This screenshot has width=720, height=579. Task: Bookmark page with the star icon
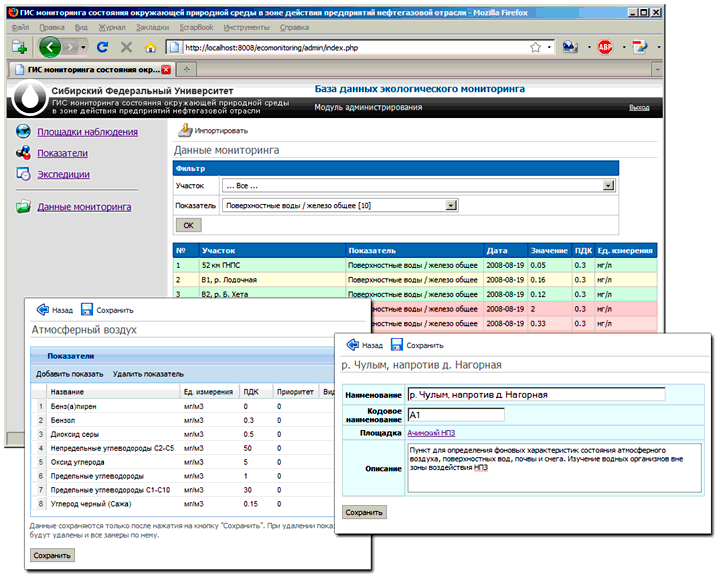pyautogui.click(x=535, y=47)
